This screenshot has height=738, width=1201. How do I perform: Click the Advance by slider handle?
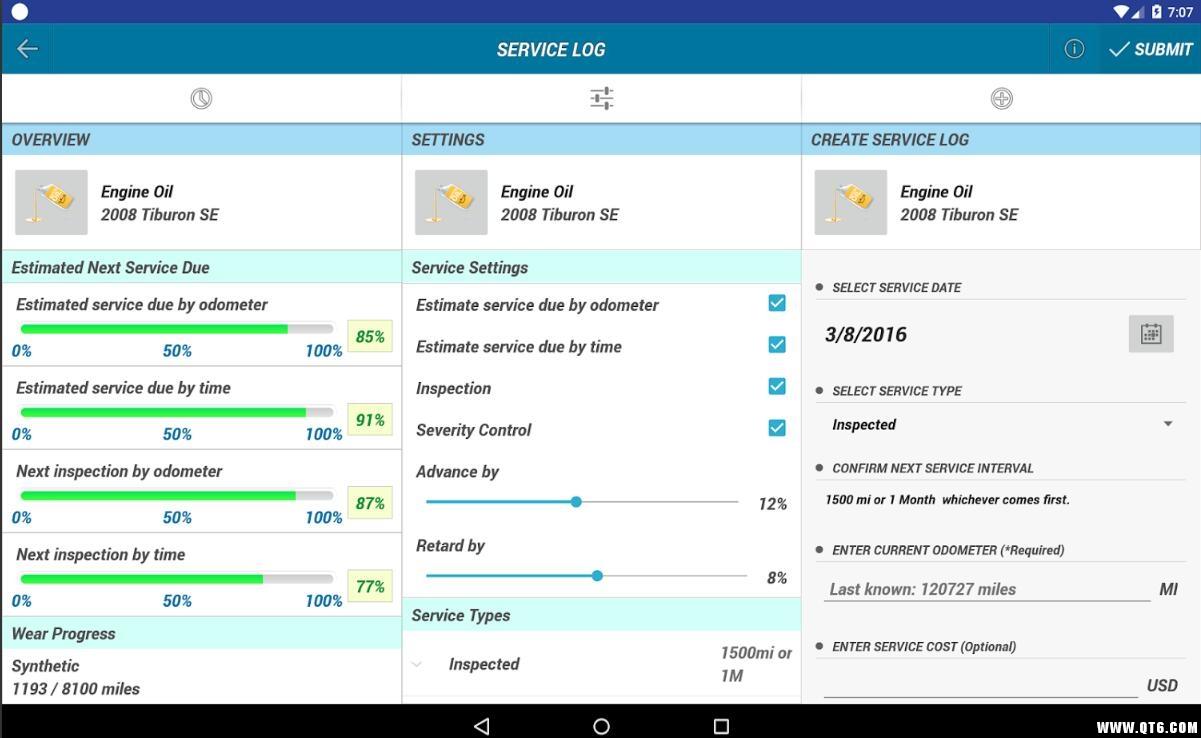[x=576, y=502]
